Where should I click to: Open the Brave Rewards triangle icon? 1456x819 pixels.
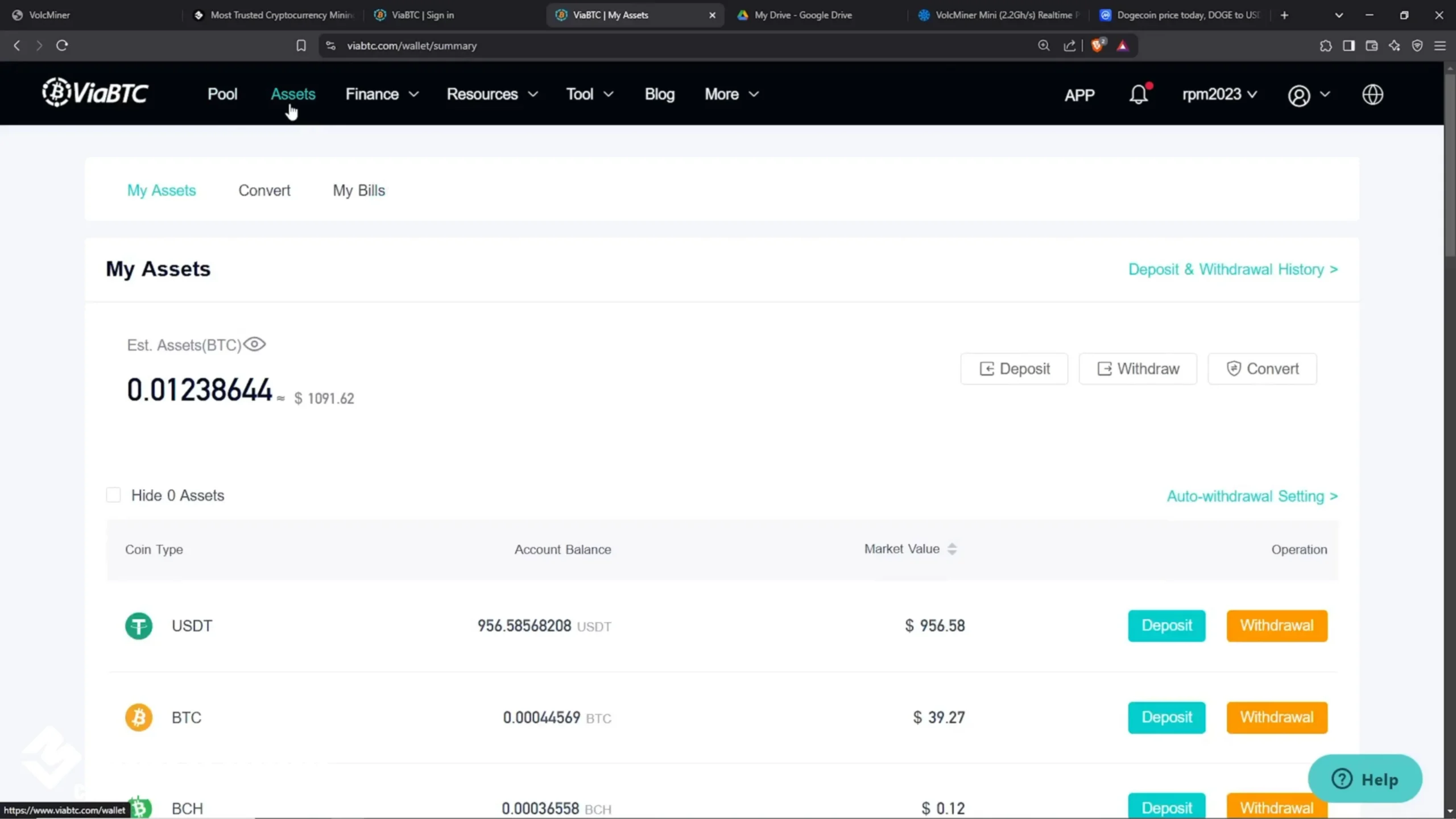coord(1123,45)
